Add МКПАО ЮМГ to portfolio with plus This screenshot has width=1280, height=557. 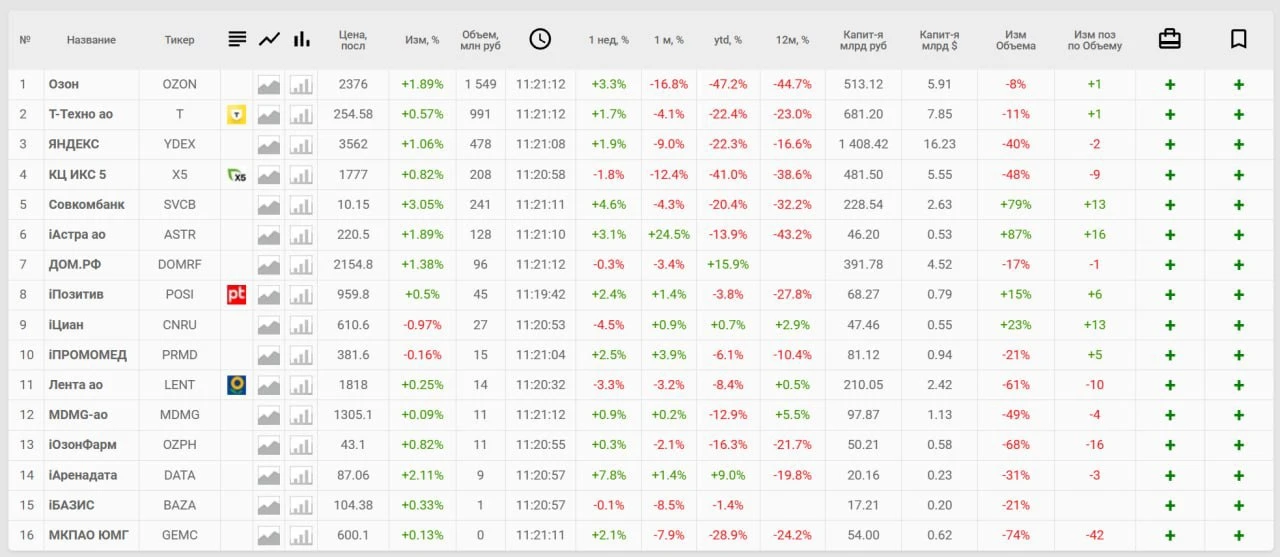(1170, 535)
